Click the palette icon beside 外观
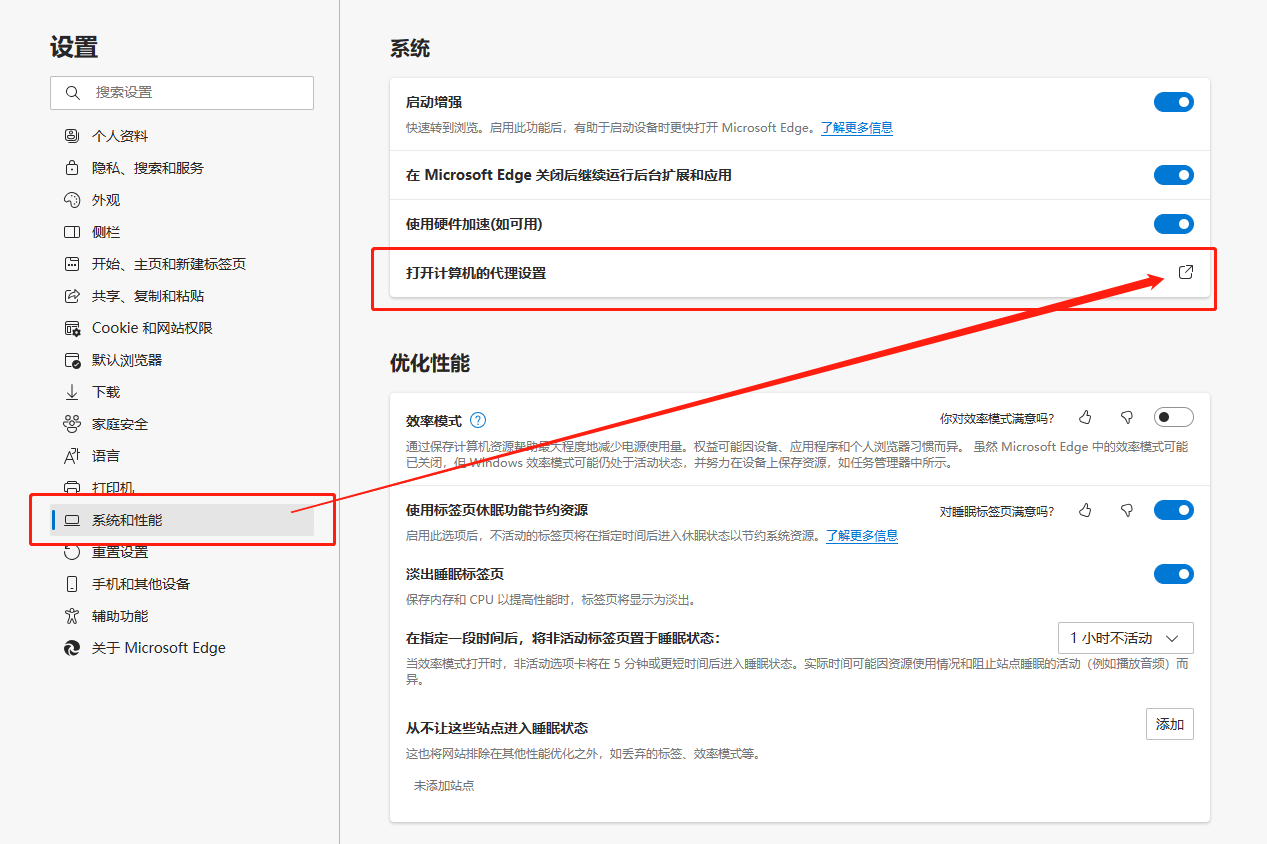 (x=71, y=200)
